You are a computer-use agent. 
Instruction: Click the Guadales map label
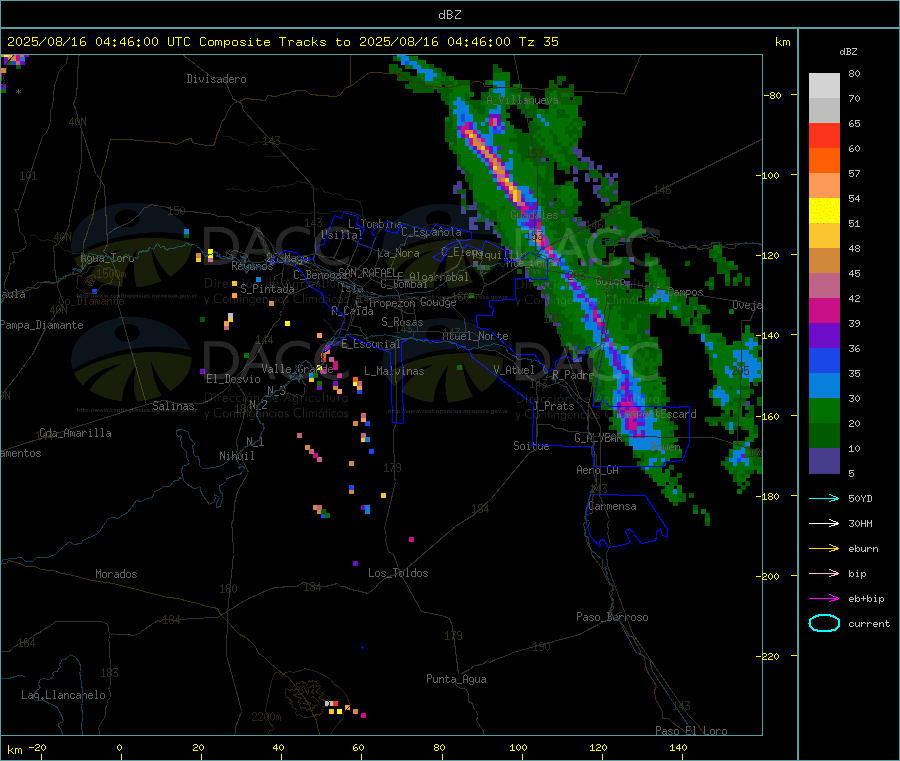click(534, 215)
